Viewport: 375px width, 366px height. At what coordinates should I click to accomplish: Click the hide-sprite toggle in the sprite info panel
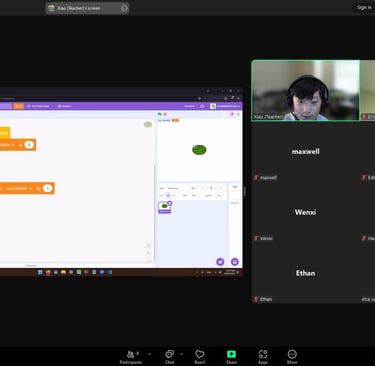pyautogui.click(x=174, y=195)
